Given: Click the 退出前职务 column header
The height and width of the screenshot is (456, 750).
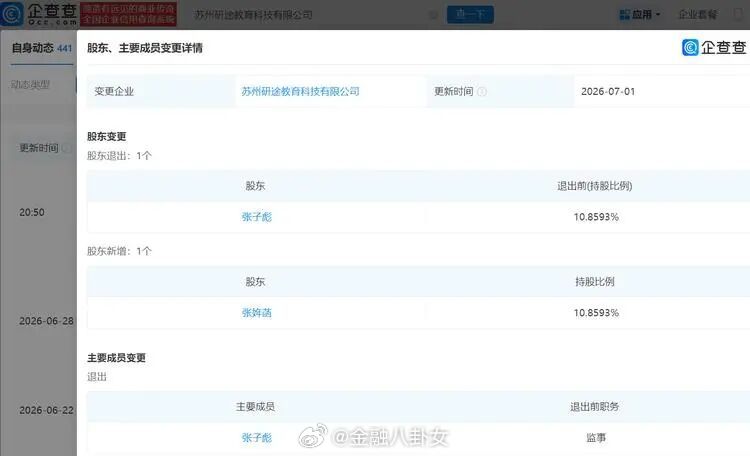Looking at the screenshot, I should click(595, 406).
